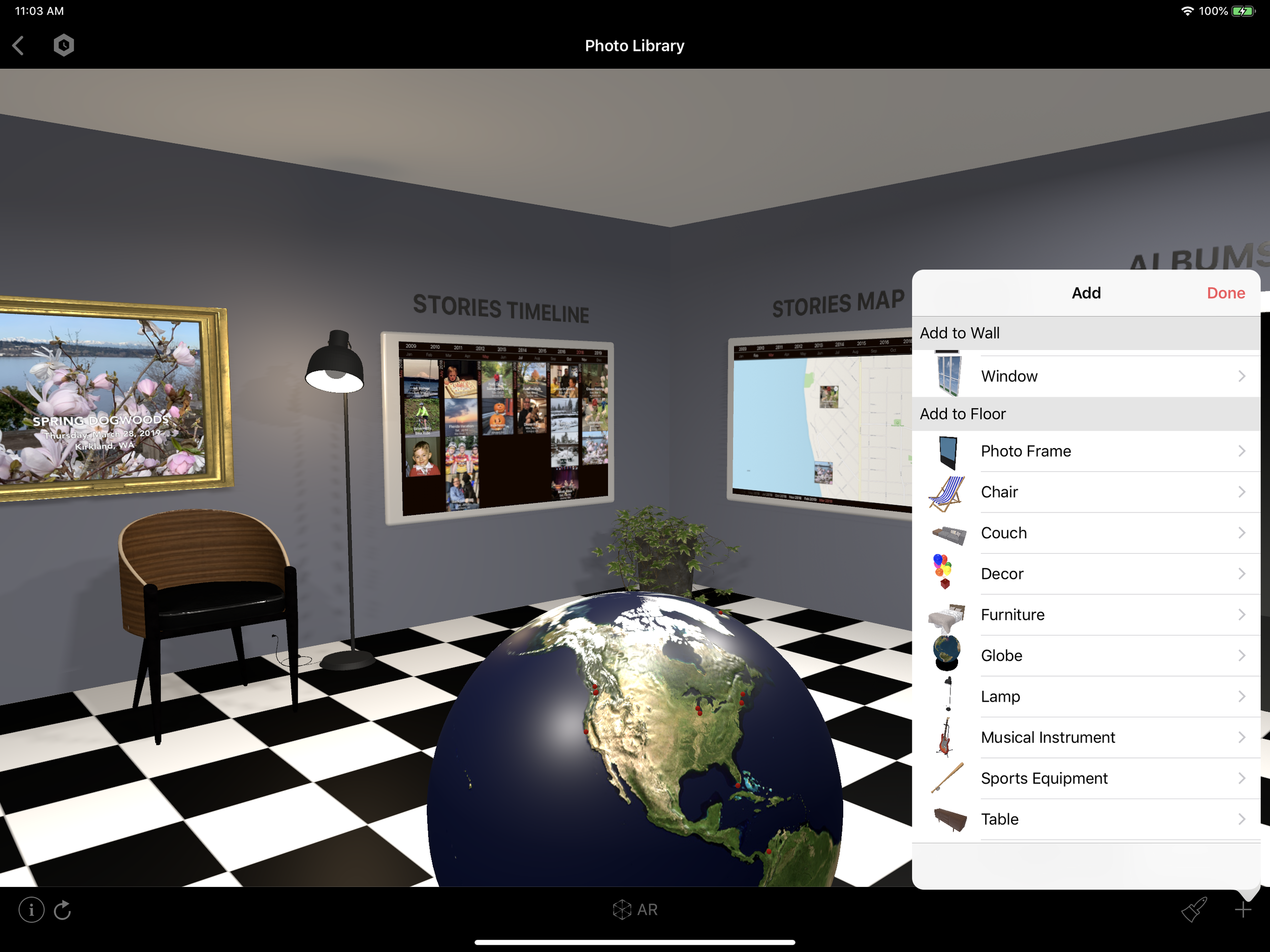Open the info button
1270x952 pixels.
pos(31,909)
